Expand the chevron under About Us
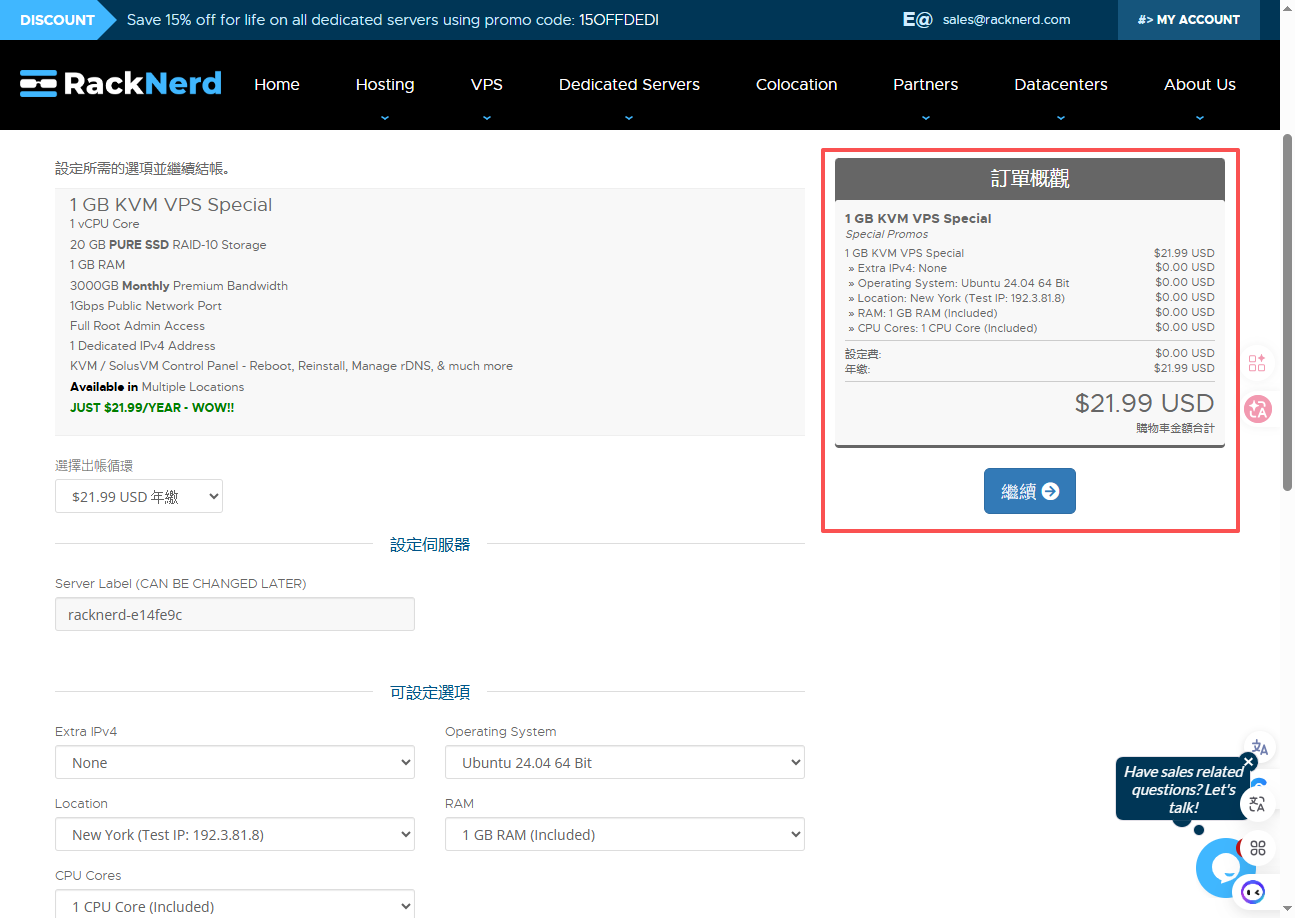 [1200, 117]
